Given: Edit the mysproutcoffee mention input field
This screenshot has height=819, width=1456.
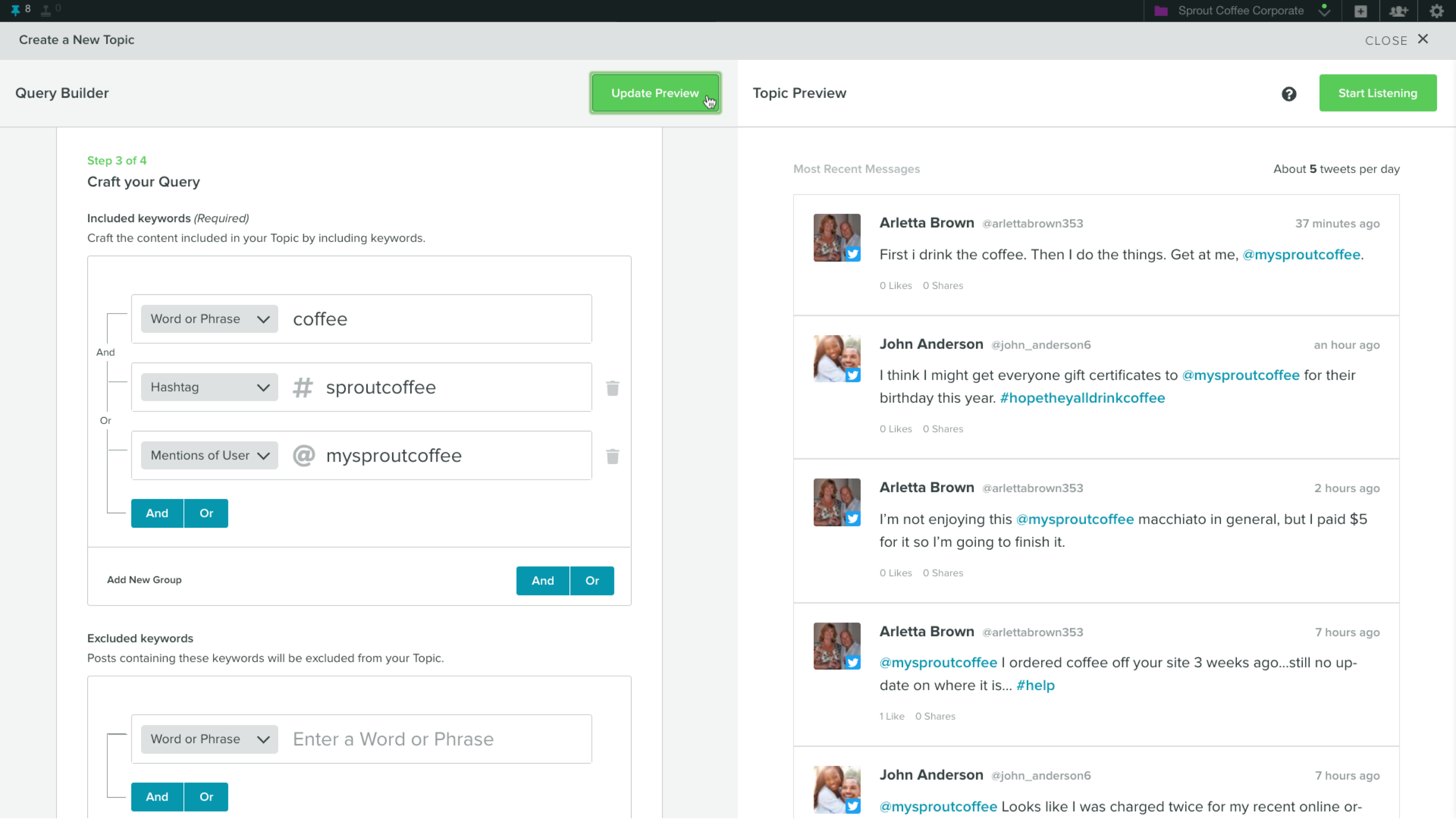Looking at the screenshot, I should point(455,456).
